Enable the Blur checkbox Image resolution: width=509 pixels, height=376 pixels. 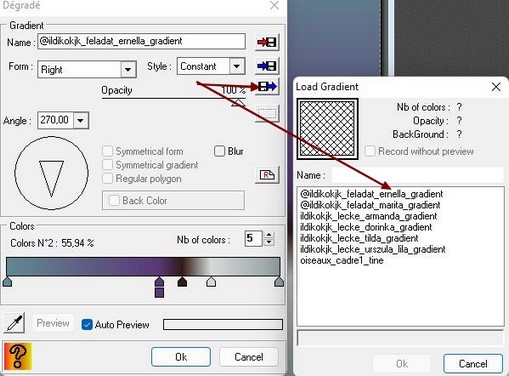point(219,151)
